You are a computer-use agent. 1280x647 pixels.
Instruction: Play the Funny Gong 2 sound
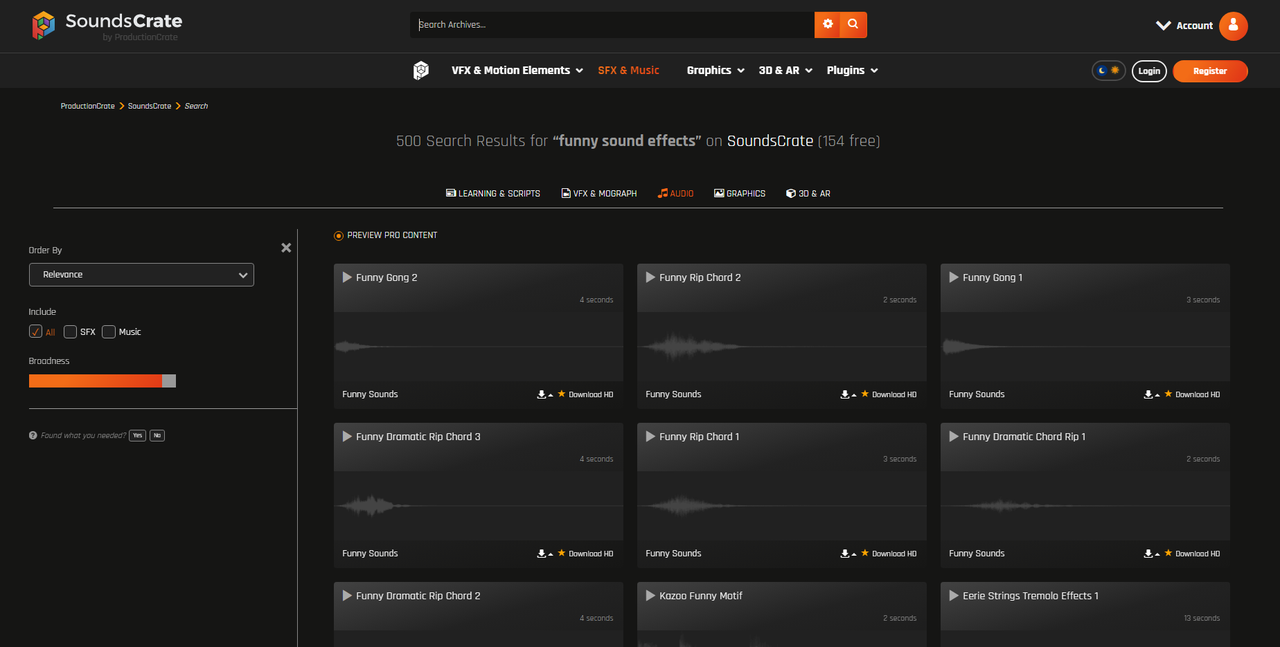347,277
